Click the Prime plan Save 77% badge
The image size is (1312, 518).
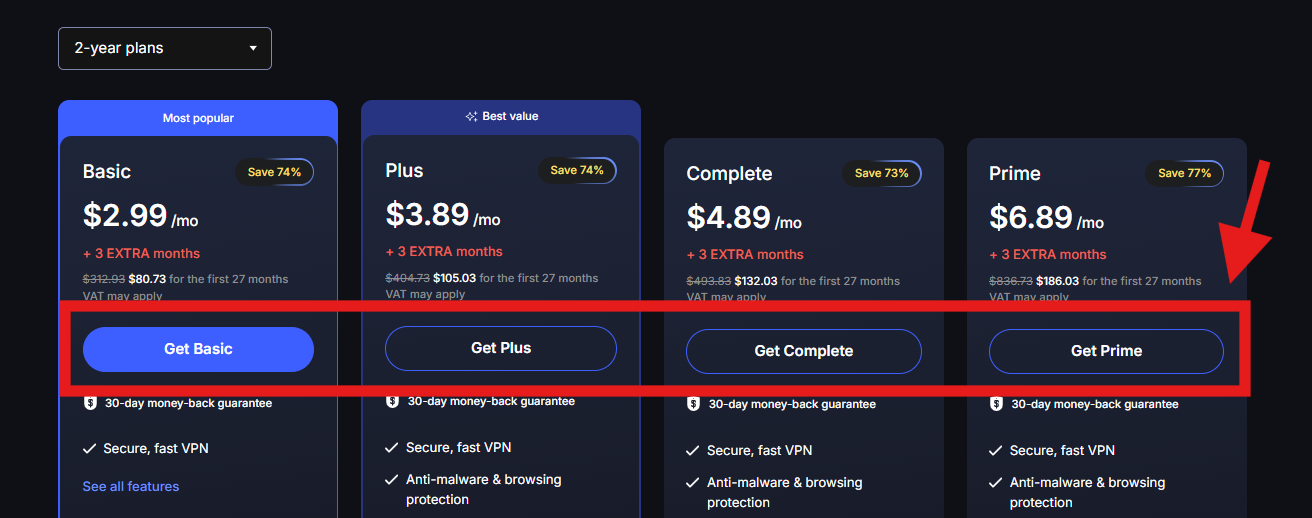[x=1184, y=173]
